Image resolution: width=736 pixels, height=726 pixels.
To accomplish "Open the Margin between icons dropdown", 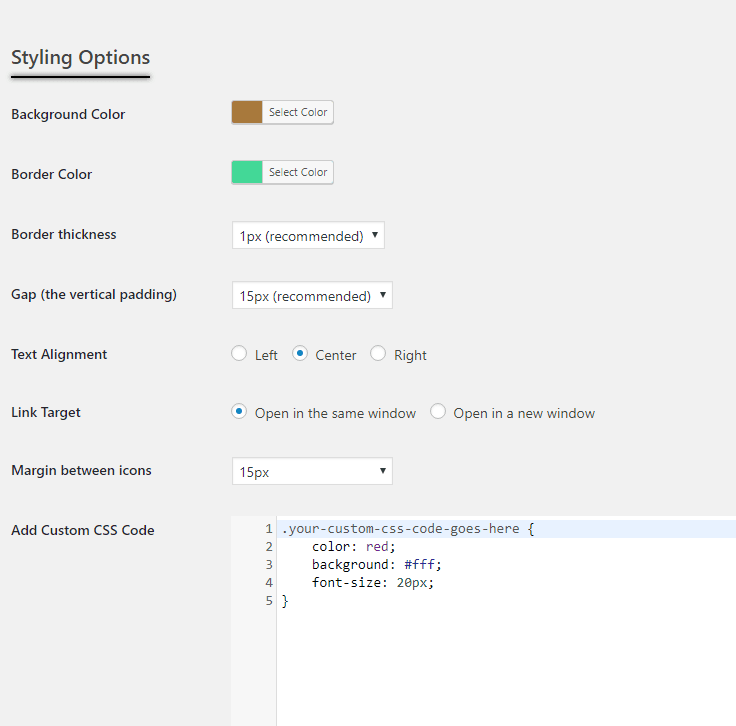I will (x=312, y=471).
